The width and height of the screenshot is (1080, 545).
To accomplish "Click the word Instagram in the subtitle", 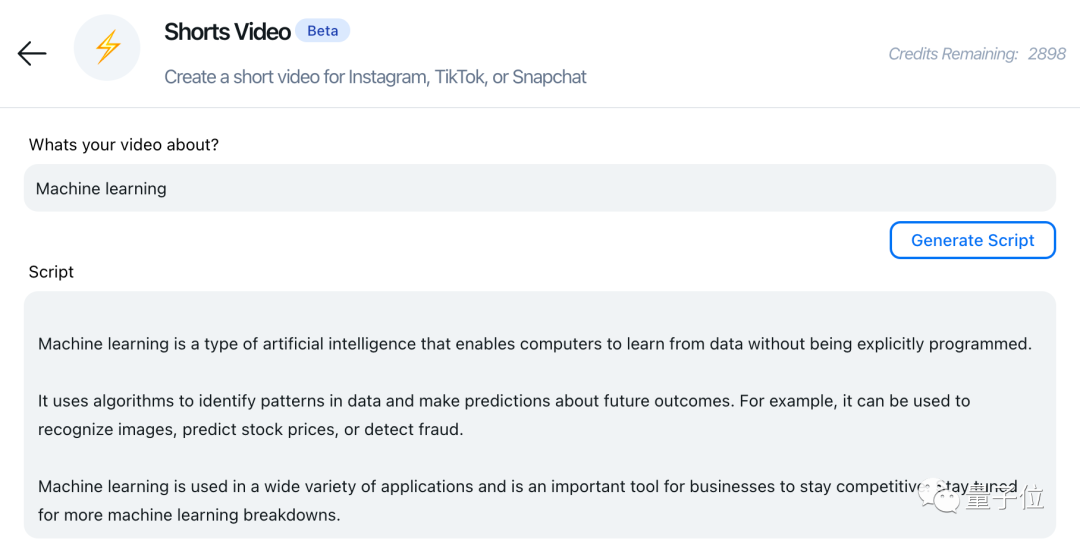I will pos(387,77).
